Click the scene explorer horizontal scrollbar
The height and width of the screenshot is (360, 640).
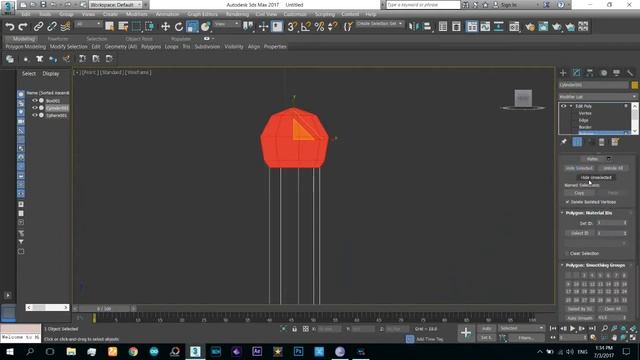[x=47, y=307]
